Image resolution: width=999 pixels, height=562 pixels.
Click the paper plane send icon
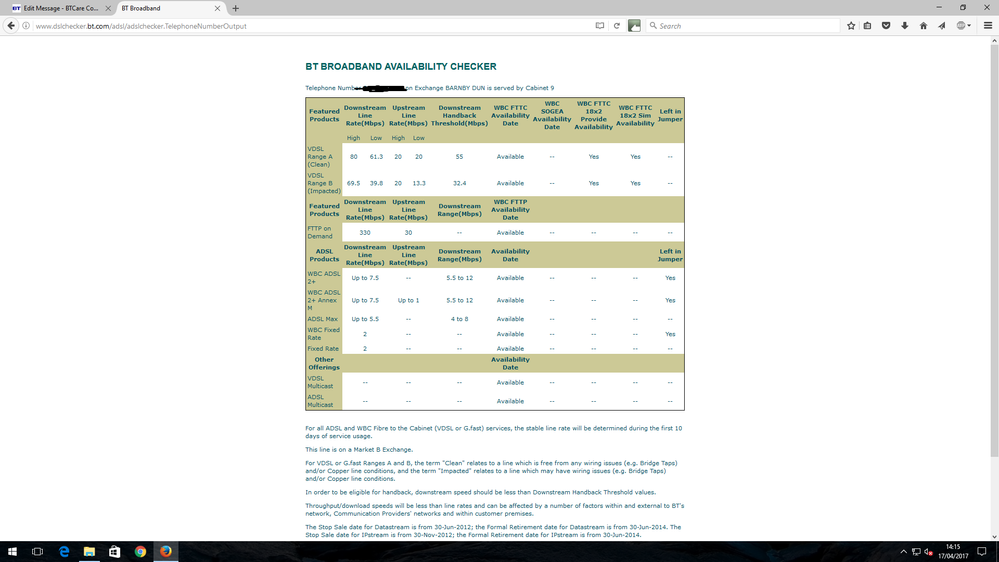pos(942,25)
